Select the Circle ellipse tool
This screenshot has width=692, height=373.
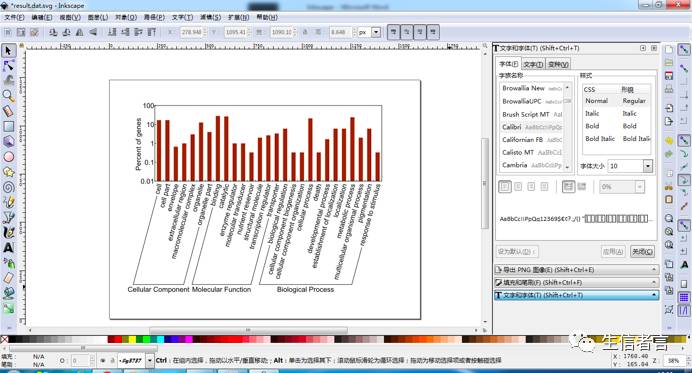pyautogui.click(x=8, y=156)
